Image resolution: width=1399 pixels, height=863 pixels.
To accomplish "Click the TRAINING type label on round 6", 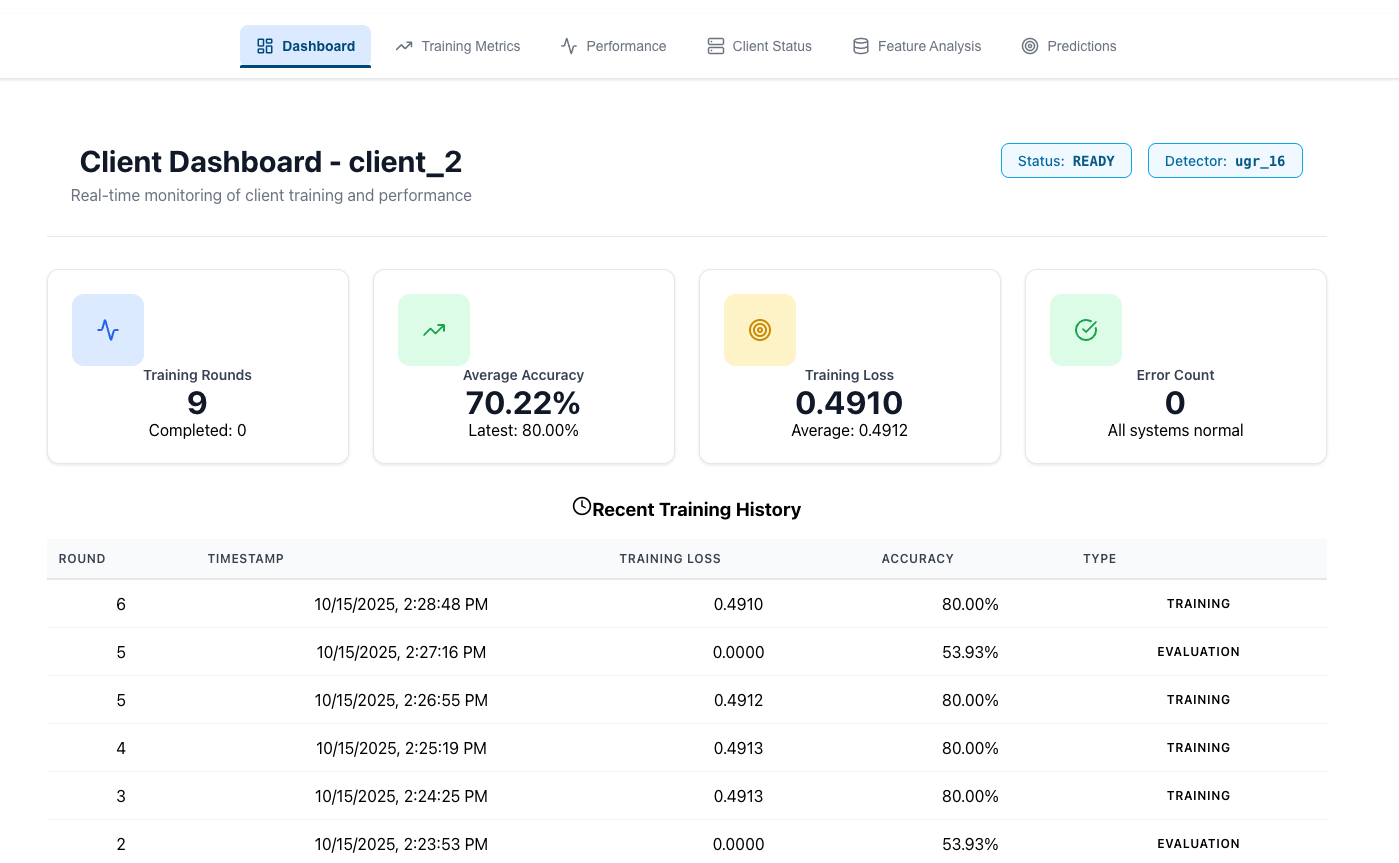I will pos(1198,604).
